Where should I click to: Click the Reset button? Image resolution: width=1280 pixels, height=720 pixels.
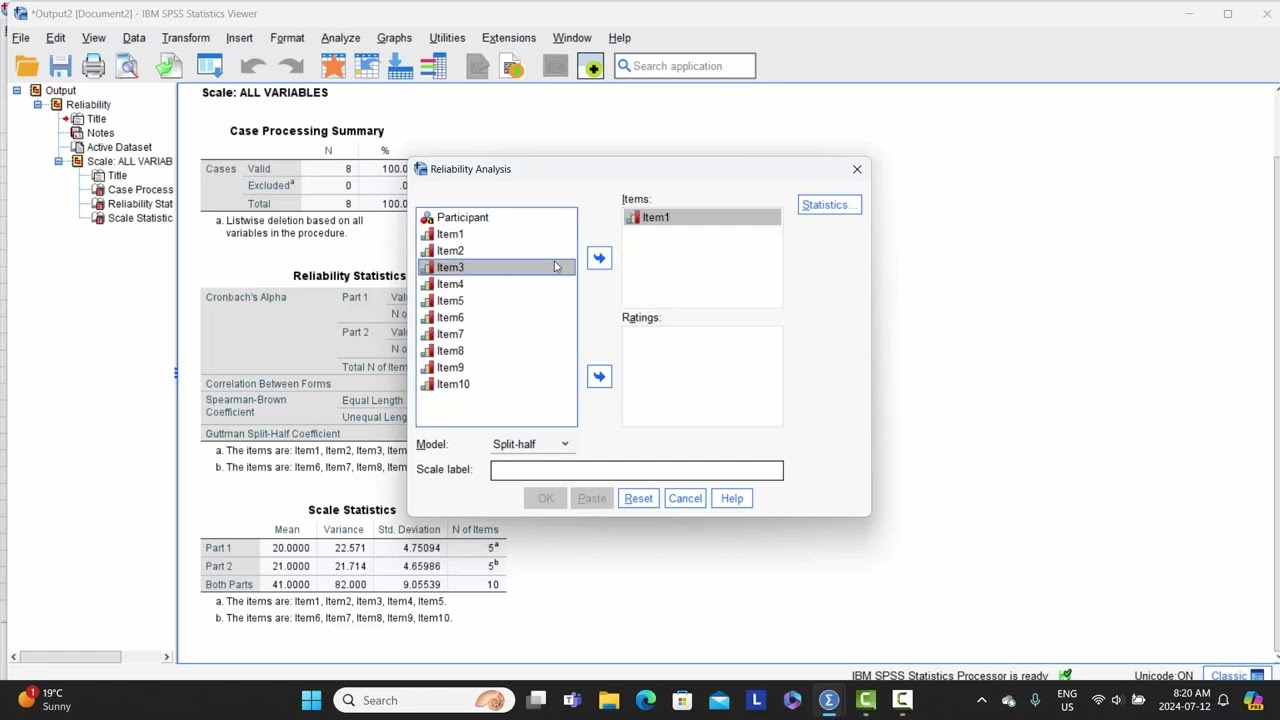point(638,498)
